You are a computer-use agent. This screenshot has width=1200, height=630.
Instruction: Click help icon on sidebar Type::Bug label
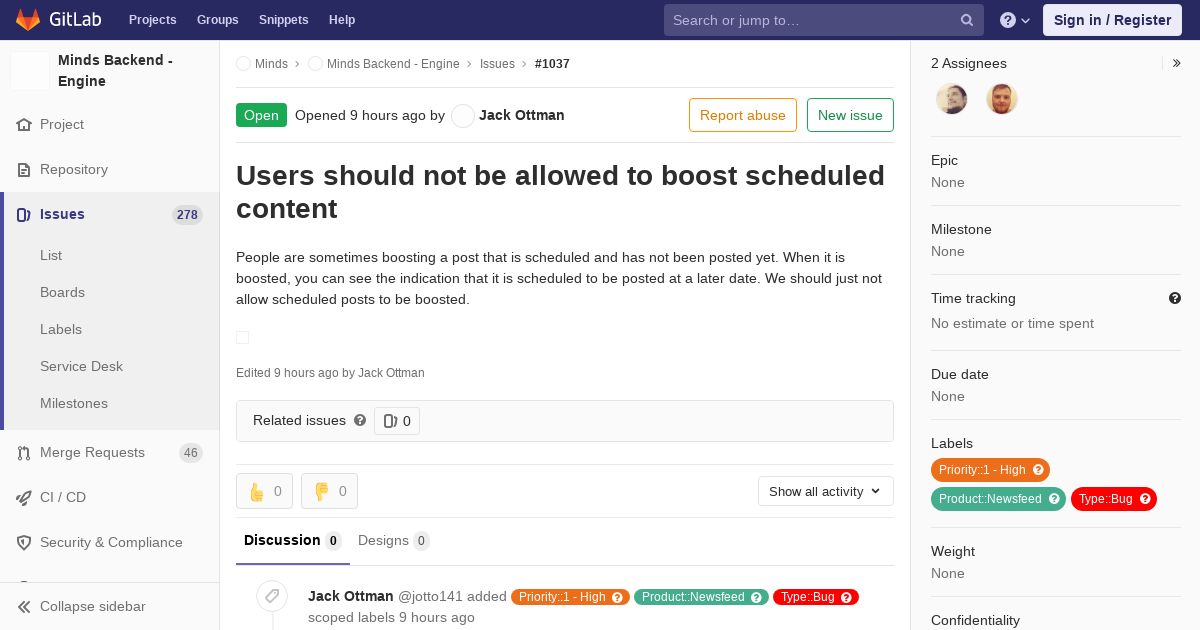(x=1145, y=499)
